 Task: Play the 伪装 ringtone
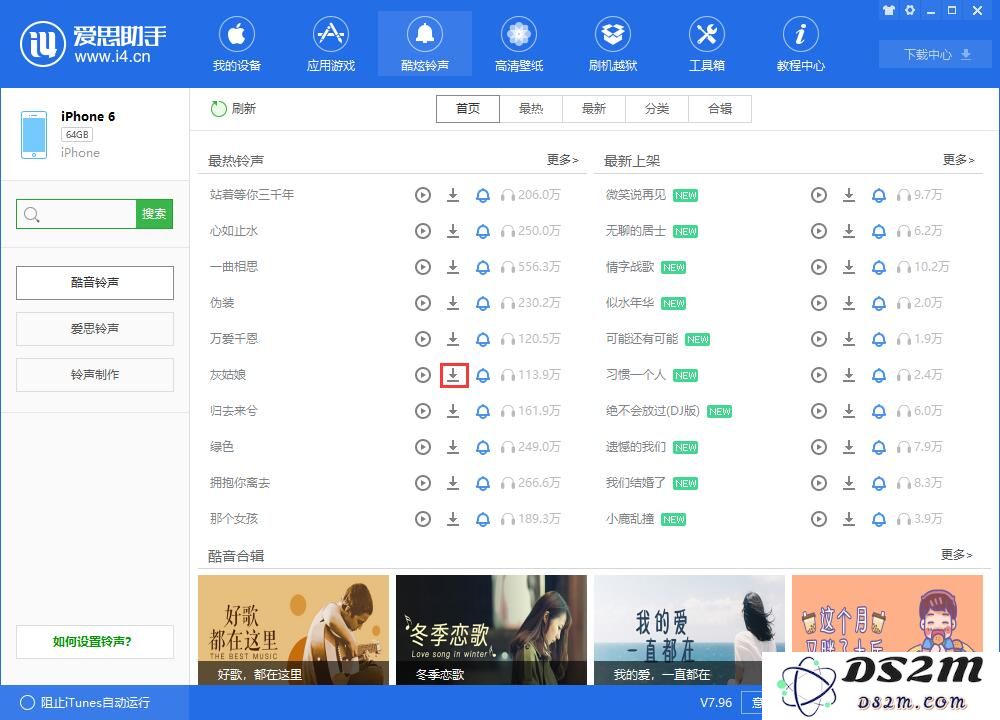(423, 303)
